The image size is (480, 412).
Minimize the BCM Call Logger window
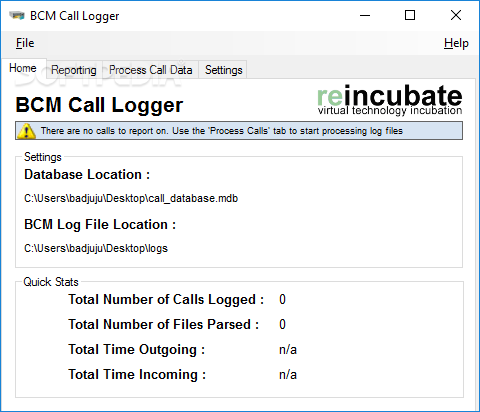pos(365,15)
